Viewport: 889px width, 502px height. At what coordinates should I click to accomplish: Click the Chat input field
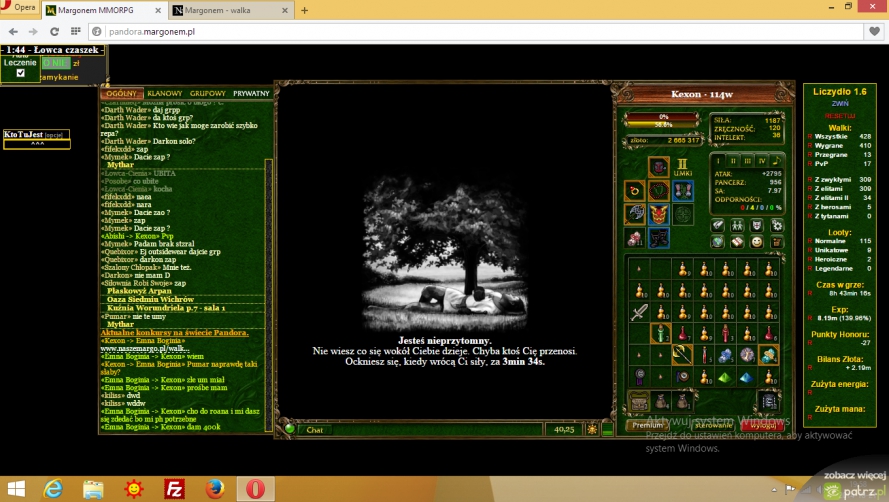(x=420, y=429)
